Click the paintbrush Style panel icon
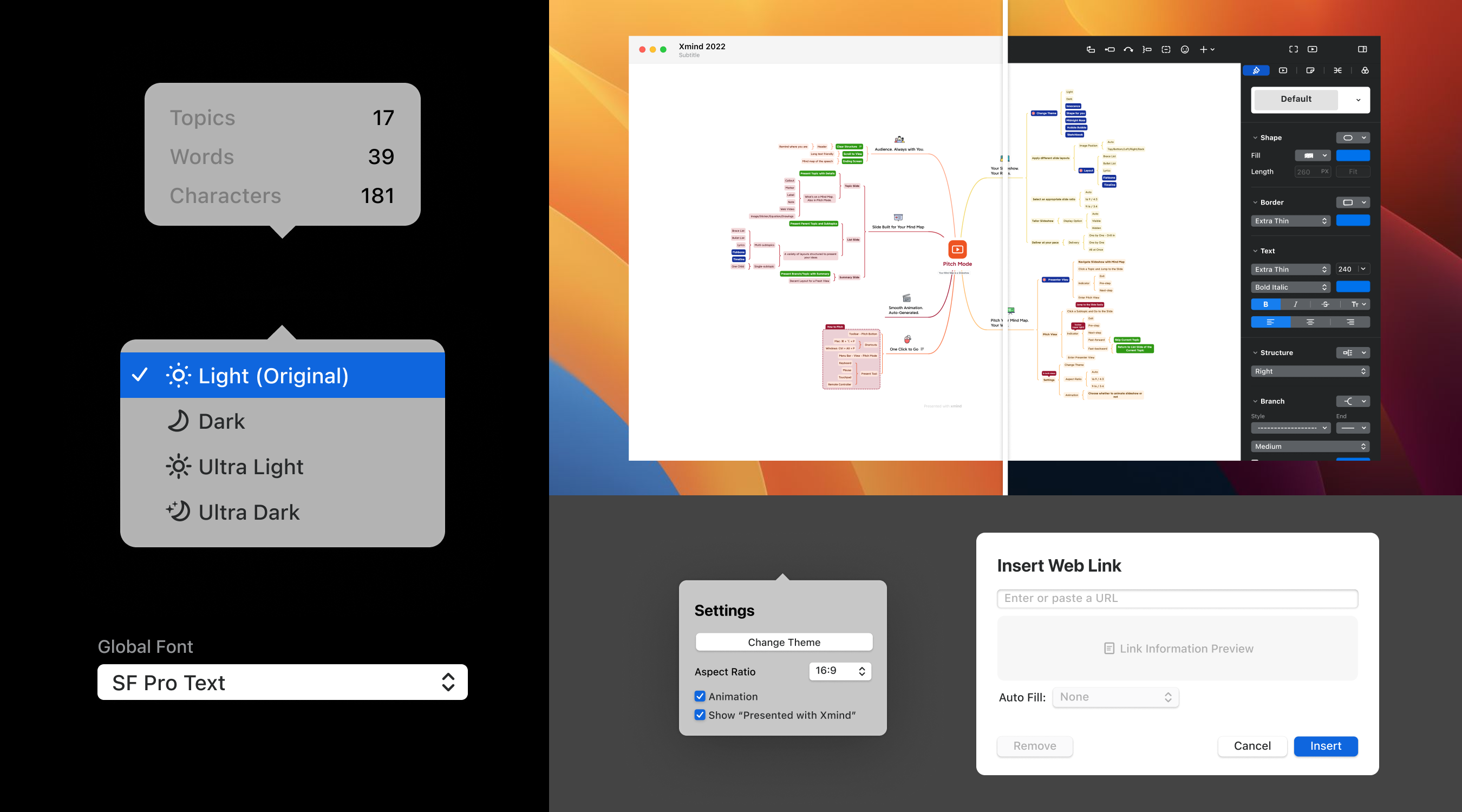1462x812 pixels. click(x=1256, y=70)
